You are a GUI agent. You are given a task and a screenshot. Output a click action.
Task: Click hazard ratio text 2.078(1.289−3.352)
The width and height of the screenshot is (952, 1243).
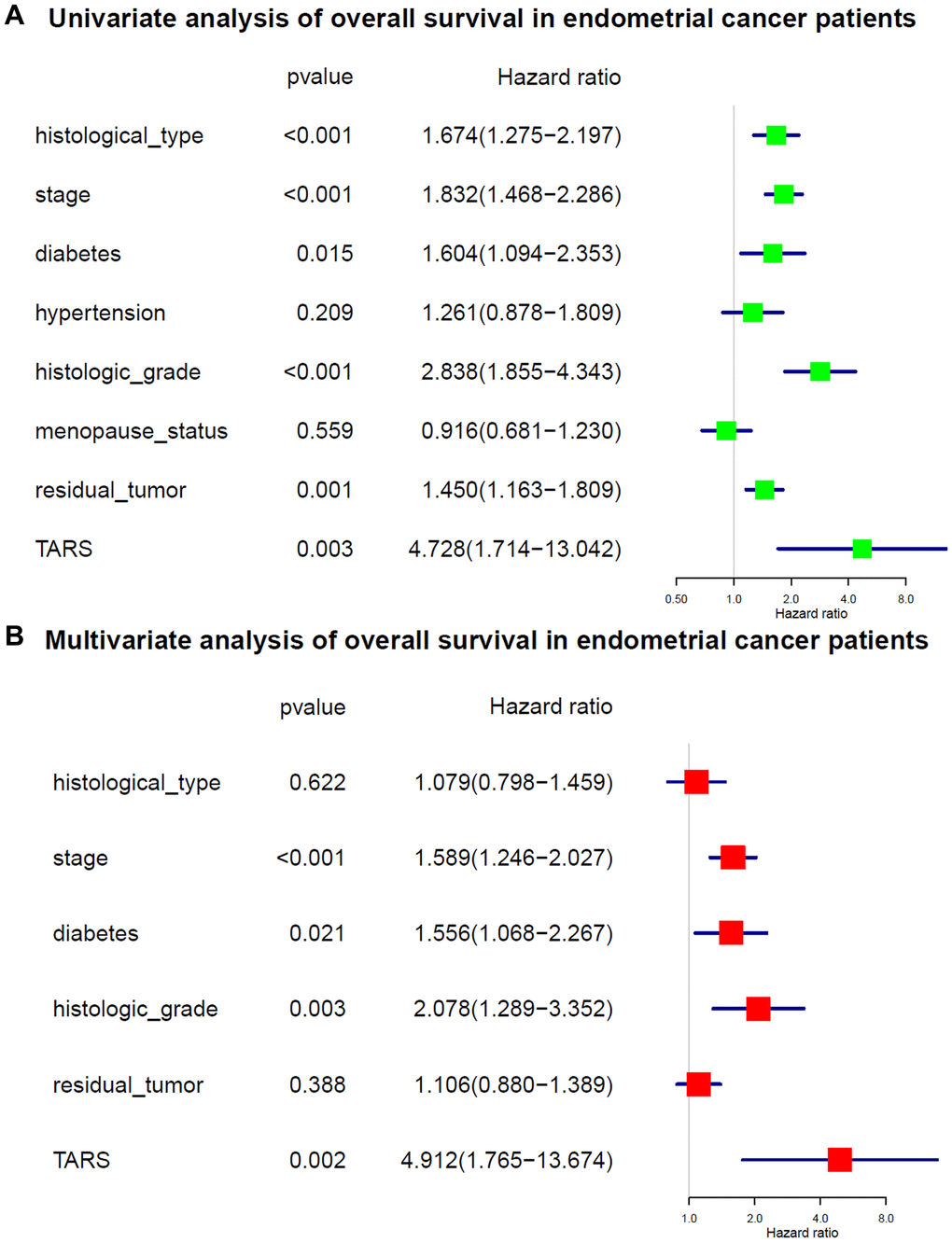tap(513, 1009)
